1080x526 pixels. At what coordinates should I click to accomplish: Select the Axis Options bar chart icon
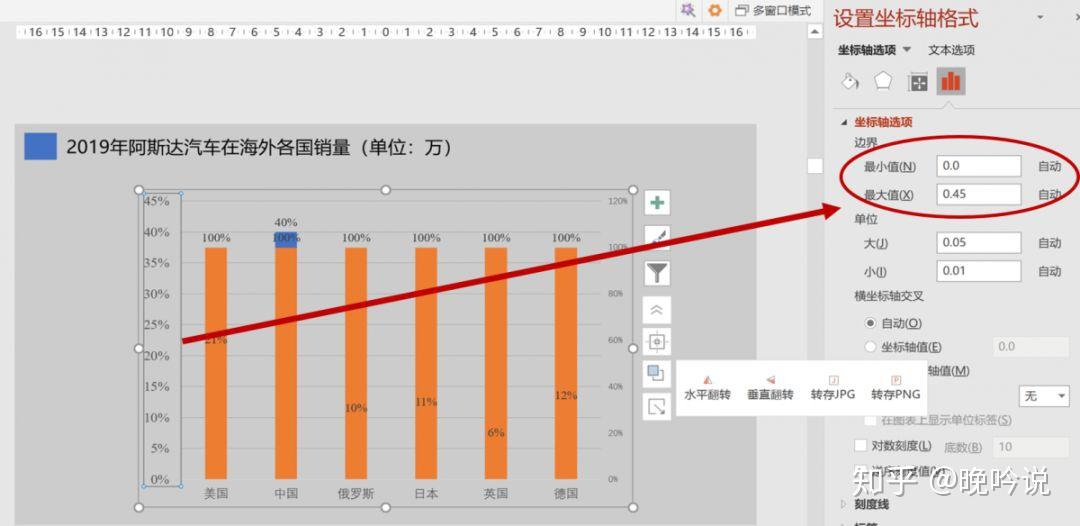(x=951, y=82)
